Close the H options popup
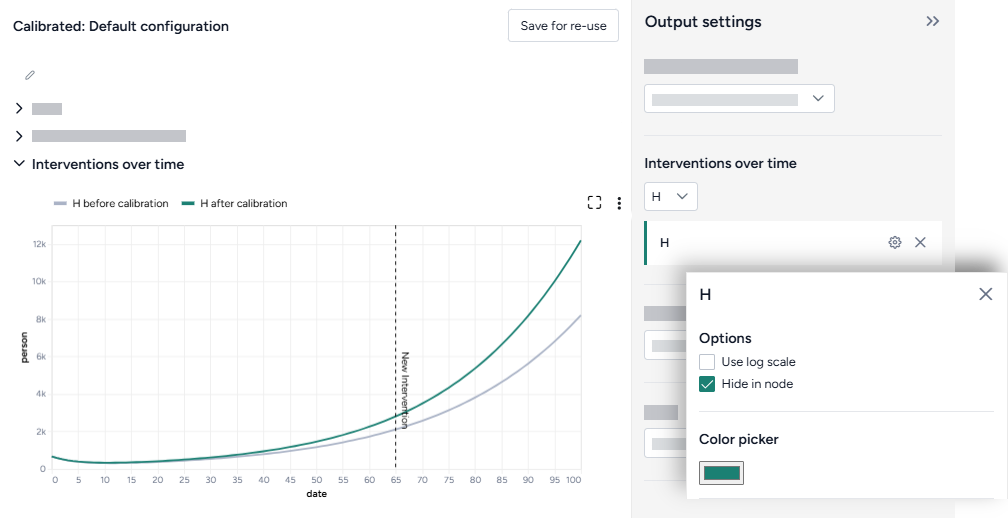The image size is (1008, 518). coord(985,294)
